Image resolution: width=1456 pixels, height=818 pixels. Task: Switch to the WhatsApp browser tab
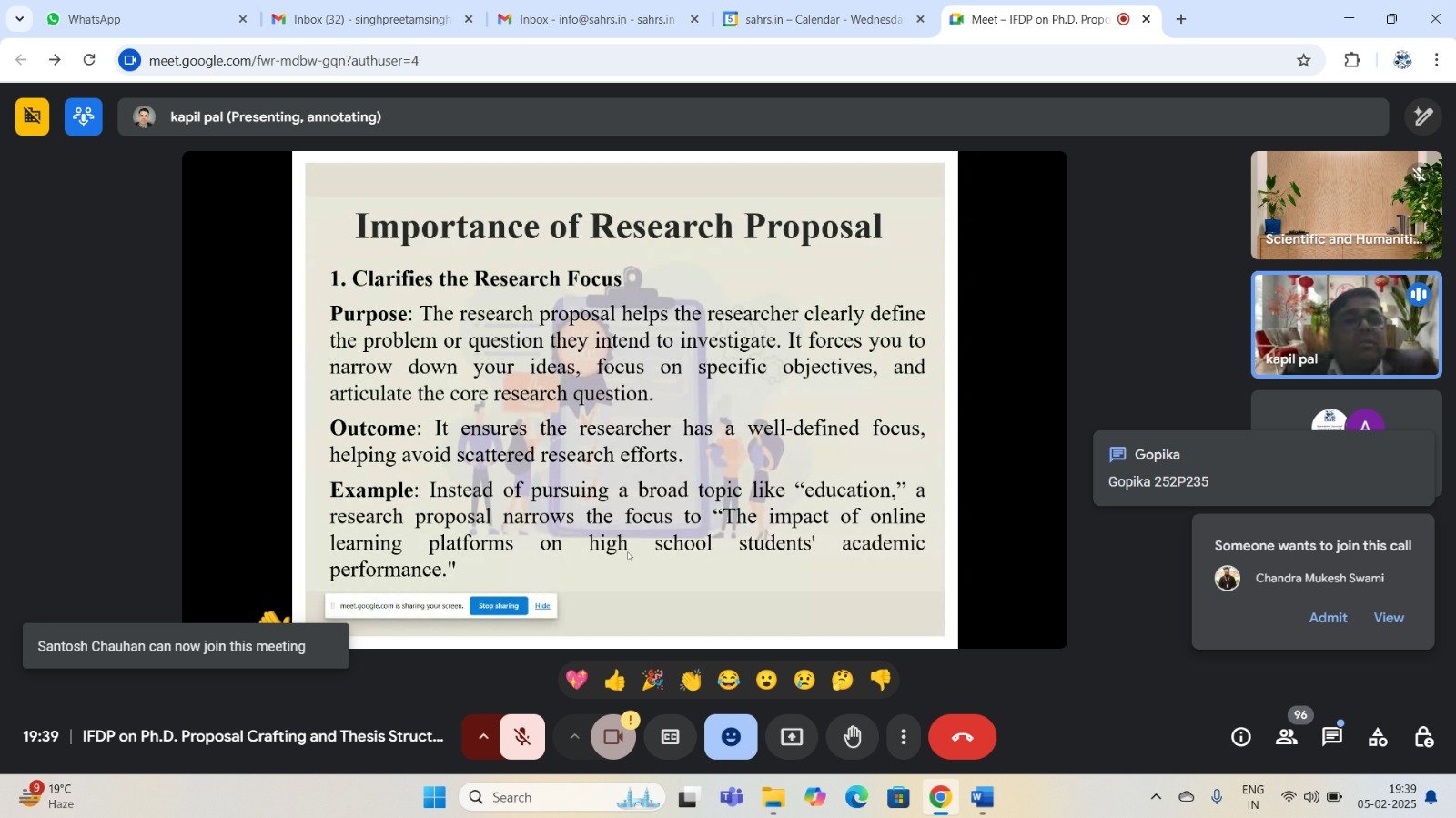tap(94, 19)
